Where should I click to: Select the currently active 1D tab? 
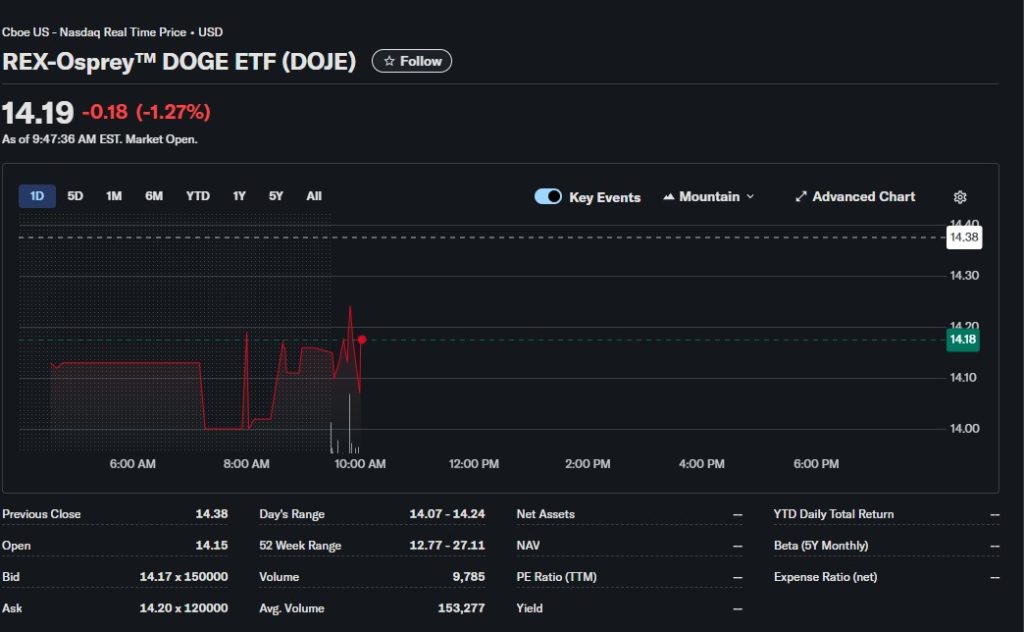(x=36, y=196)
